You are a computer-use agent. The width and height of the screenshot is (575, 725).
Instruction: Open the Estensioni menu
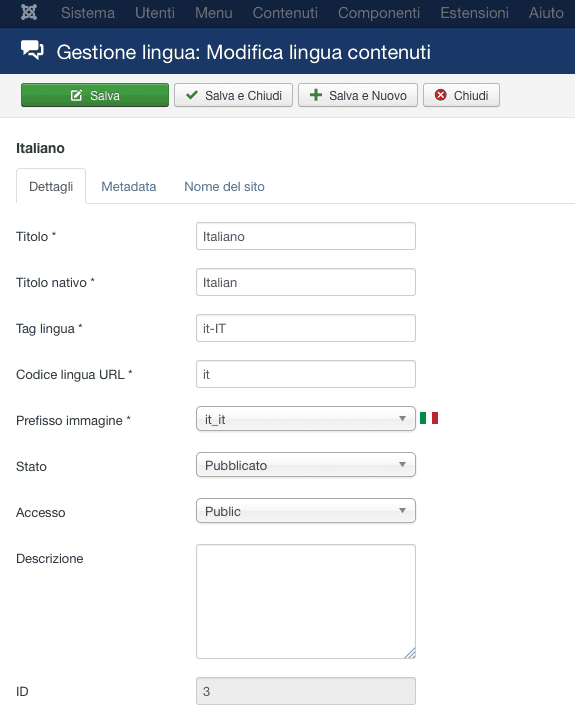point(474,13)
